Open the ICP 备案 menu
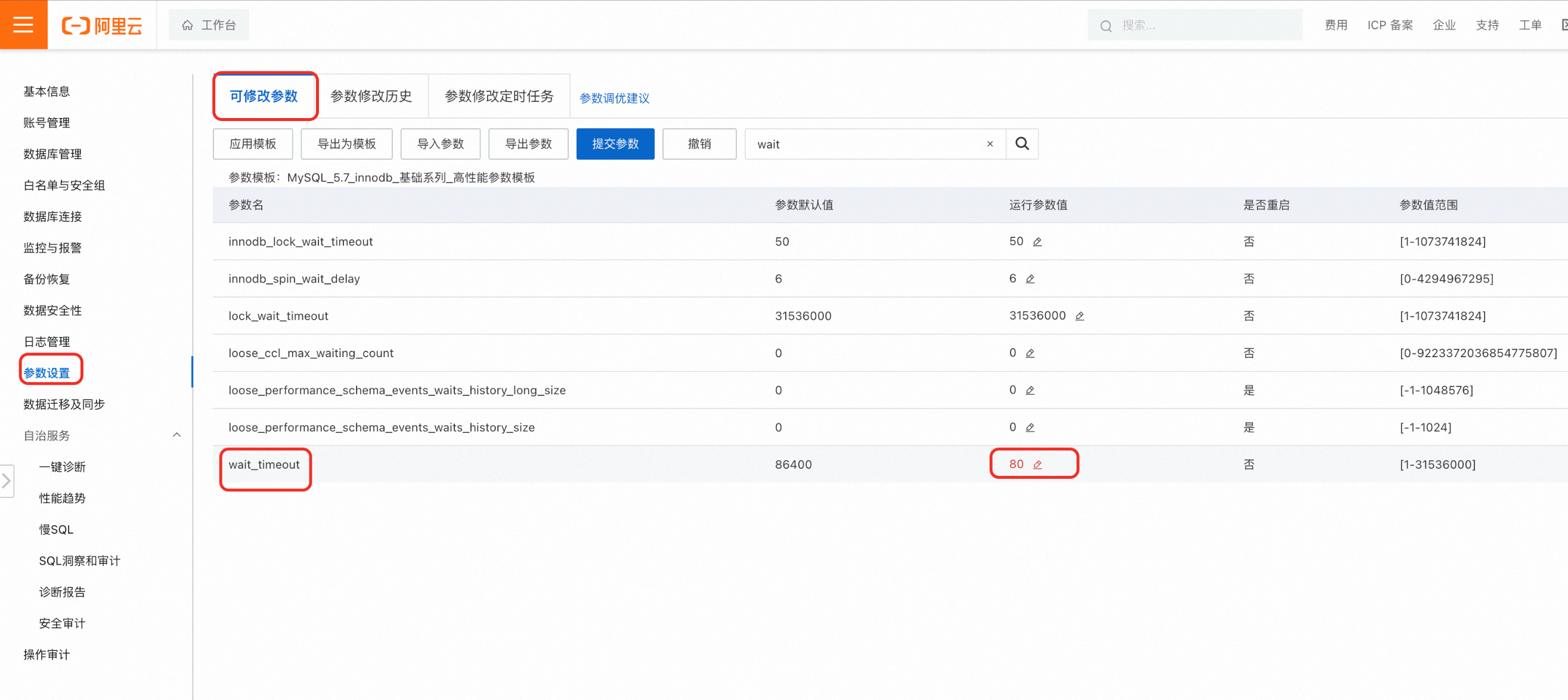Viewport: 1568px width, 700px height. click(1390, 25)
